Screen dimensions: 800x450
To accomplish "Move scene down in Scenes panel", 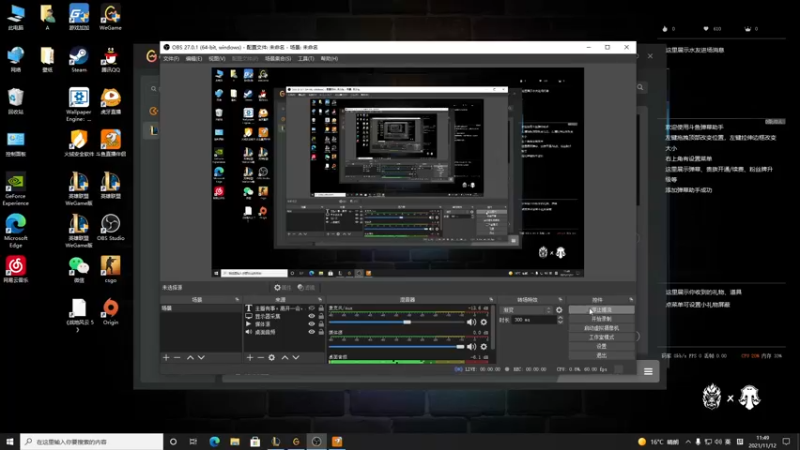I will (x=201, y=358).
